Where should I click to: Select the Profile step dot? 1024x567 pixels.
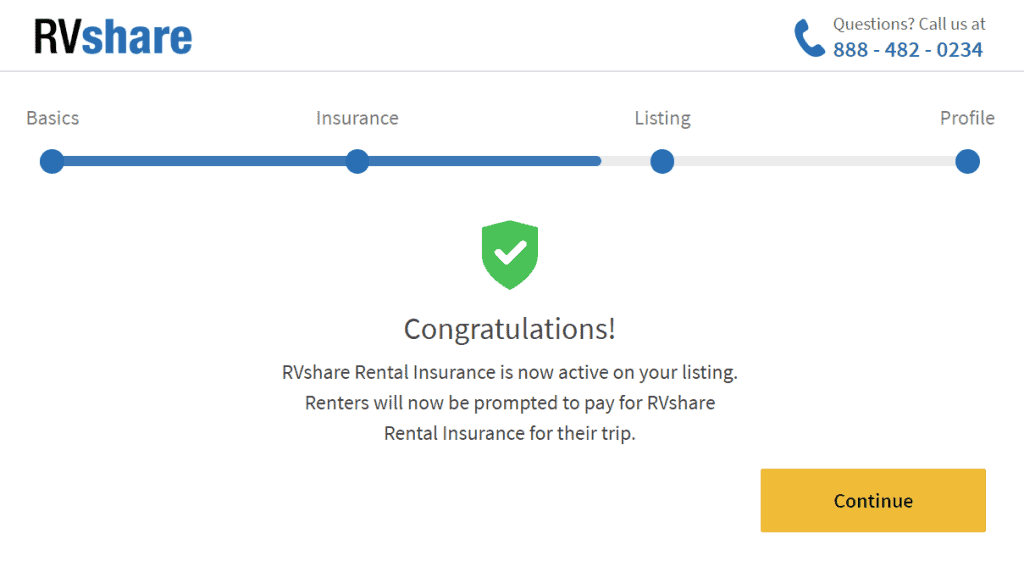(967, 161)
